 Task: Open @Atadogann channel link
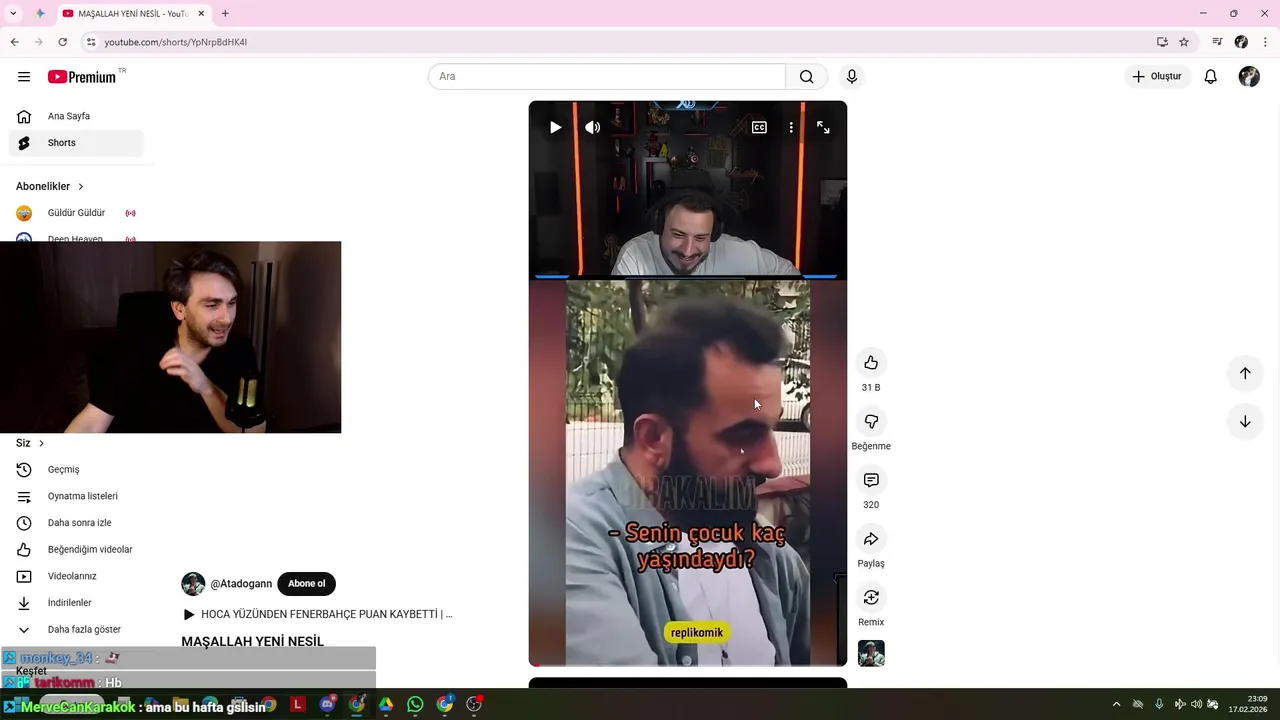pos(241,584)
